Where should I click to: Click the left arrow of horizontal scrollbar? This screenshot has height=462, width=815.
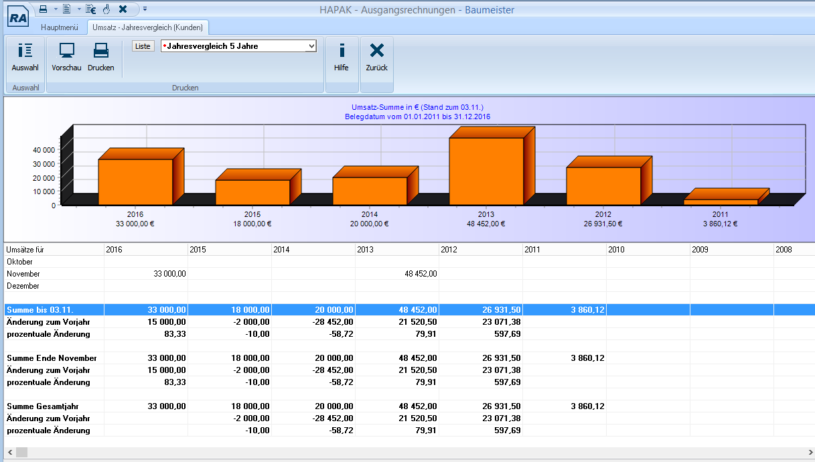coord(10,453)
